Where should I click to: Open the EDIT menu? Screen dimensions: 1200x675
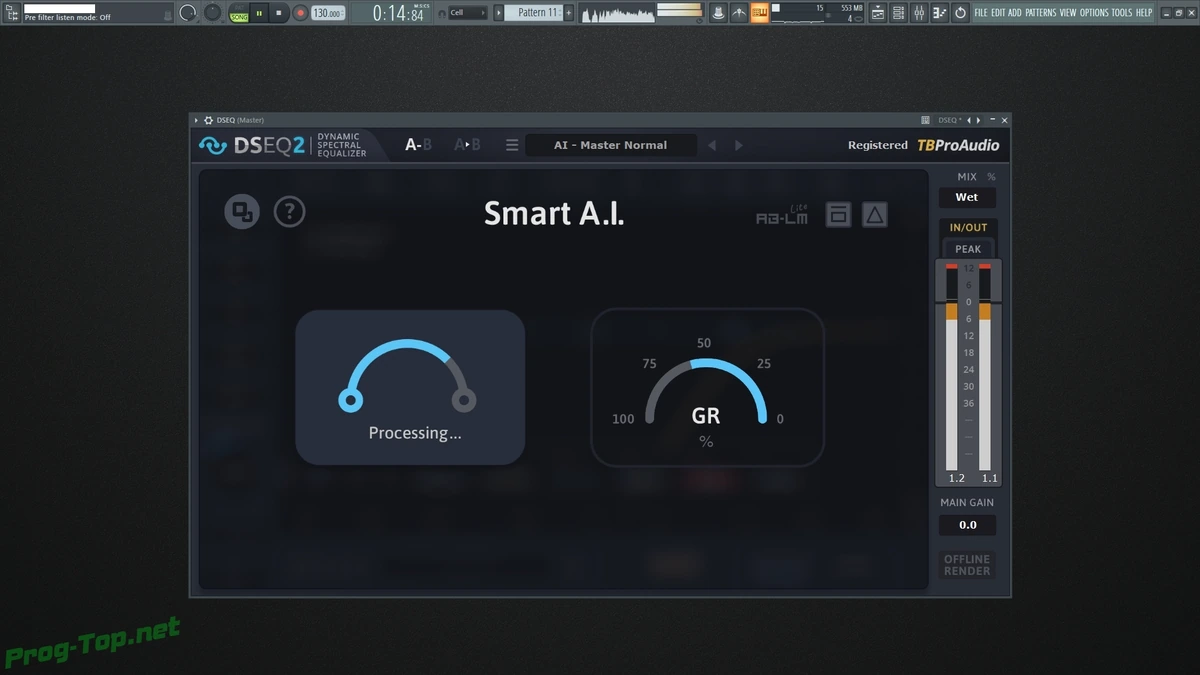pyautogui.click(x=998, y=13)
